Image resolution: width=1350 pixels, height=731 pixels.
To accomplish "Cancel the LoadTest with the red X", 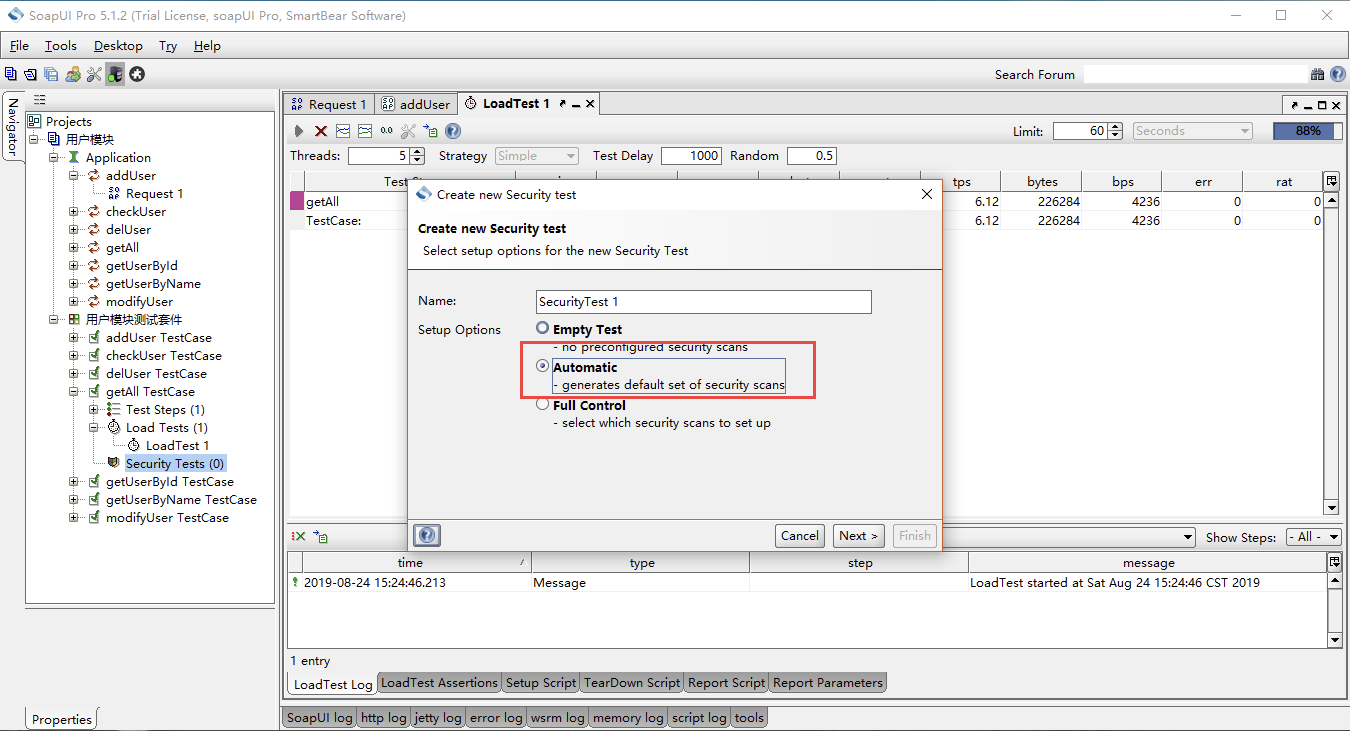I will (321, 131).
